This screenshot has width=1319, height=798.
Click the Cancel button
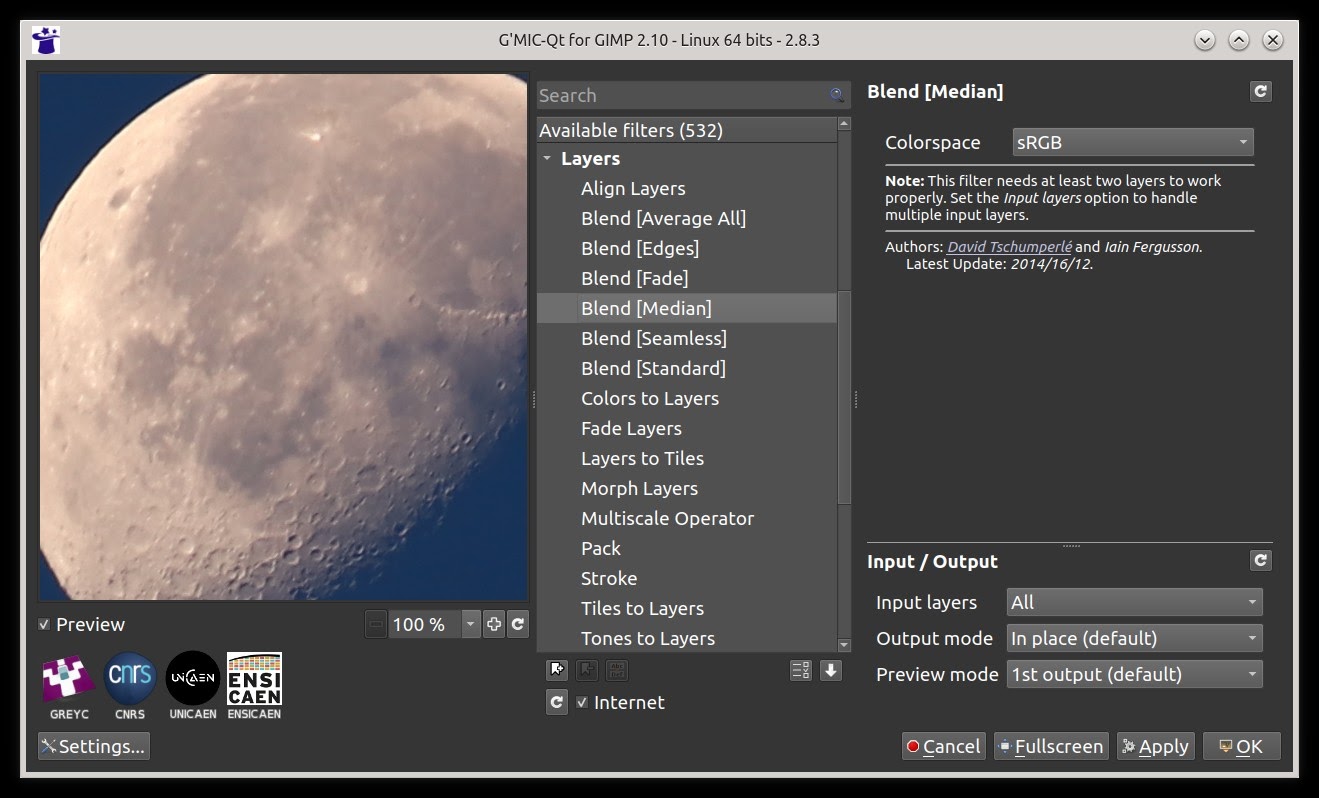pos(943,746)
